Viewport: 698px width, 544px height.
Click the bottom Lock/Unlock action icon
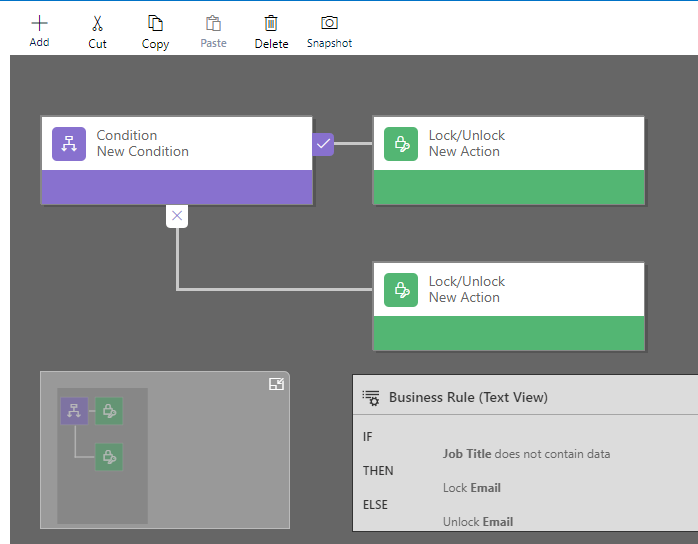(401, 290)
